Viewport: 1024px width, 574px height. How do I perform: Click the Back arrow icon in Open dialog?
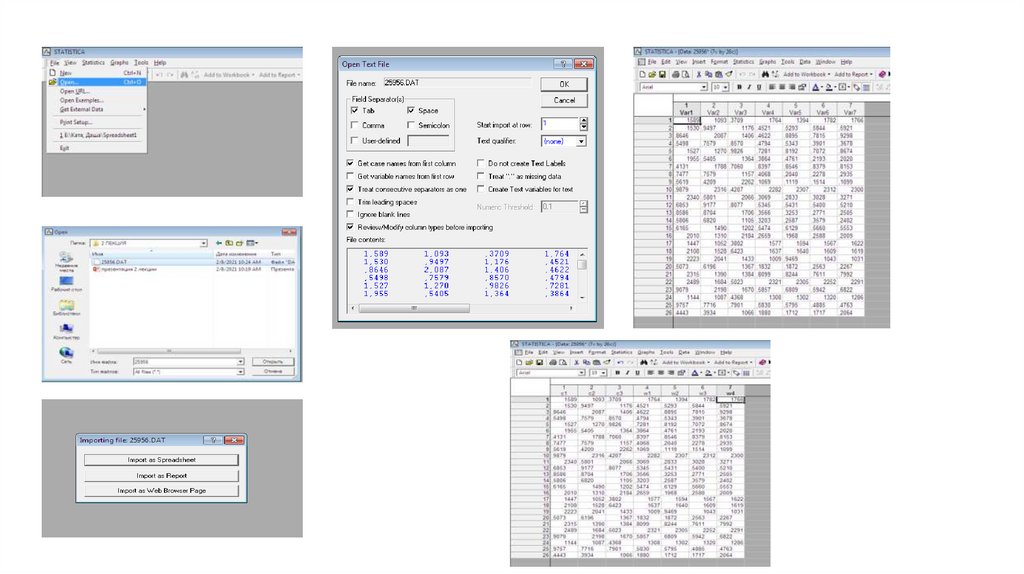coord(219,243)
